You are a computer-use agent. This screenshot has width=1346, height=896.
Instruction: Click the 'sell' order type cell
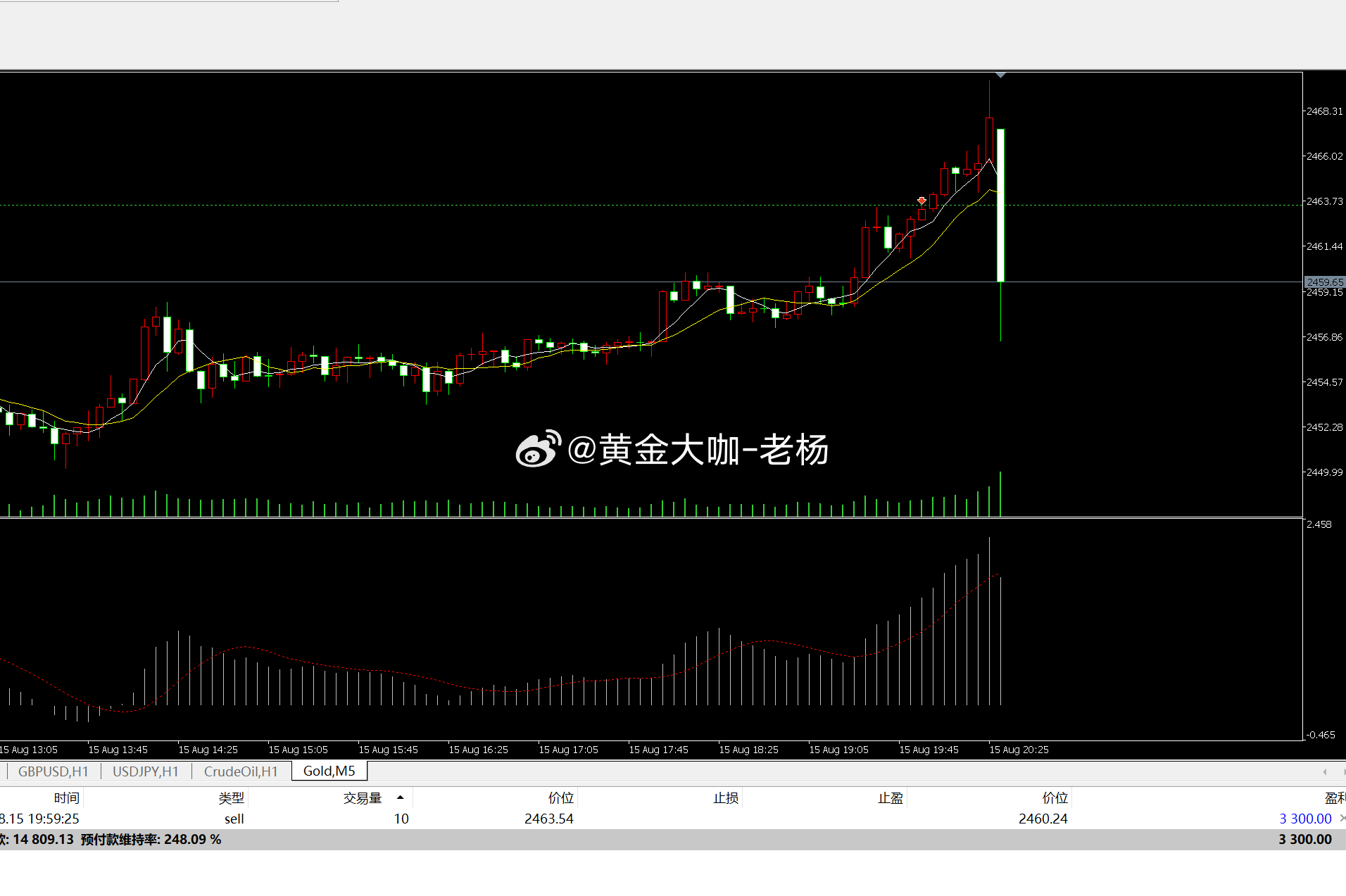click(x=234, y=819)
